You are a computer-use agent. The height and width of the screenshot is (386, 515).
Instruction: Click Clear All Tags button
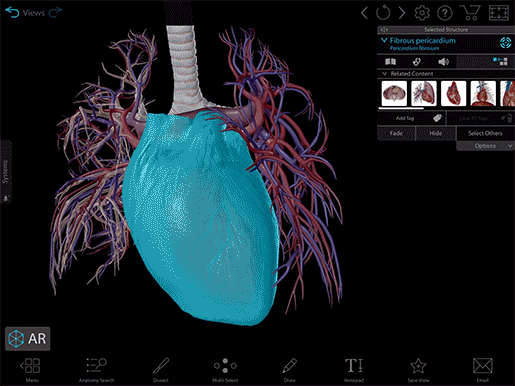[x=481, y=118]
